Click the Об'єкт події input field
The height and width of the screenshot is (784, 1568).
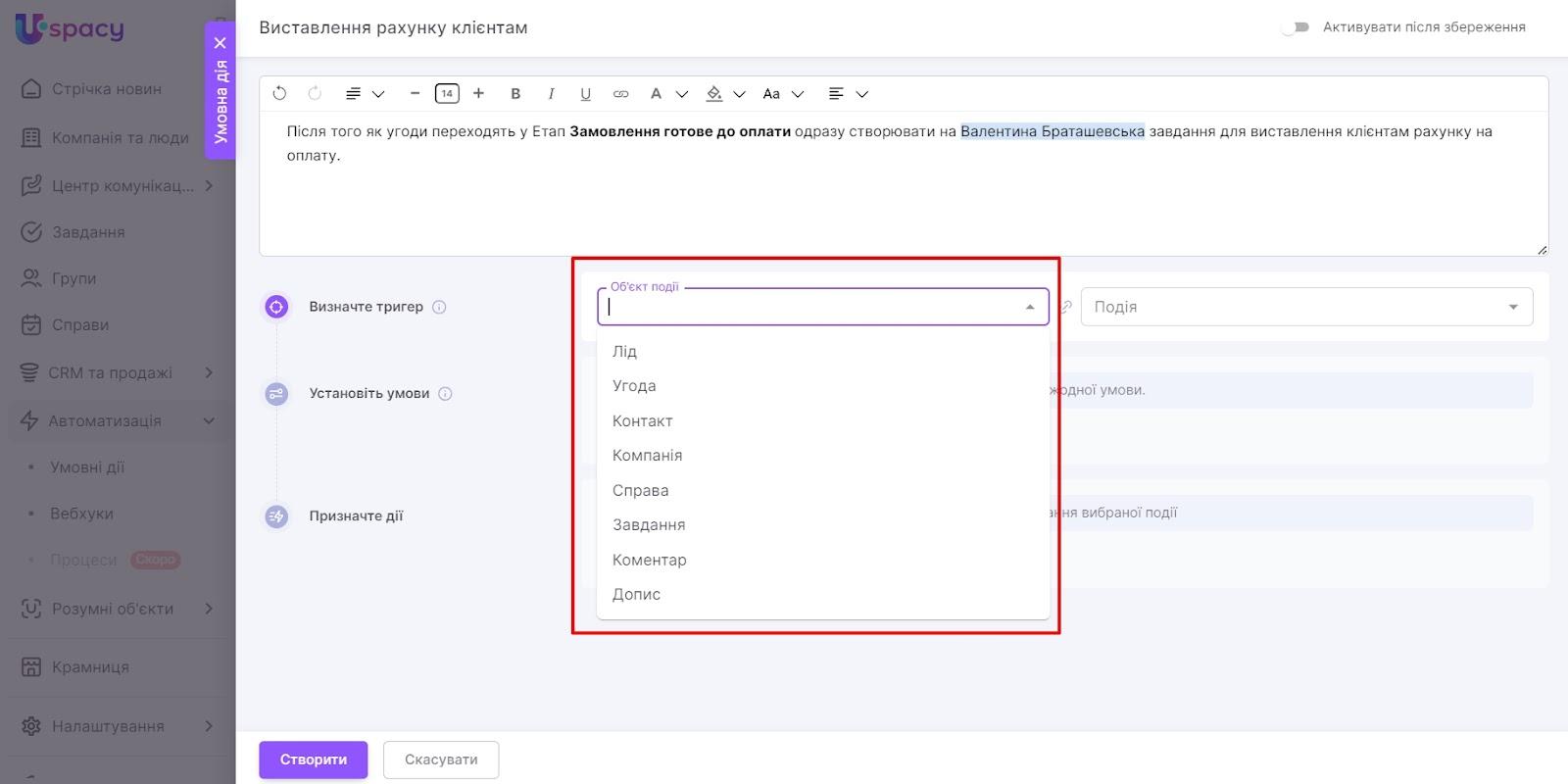click(x=811, y=307)
